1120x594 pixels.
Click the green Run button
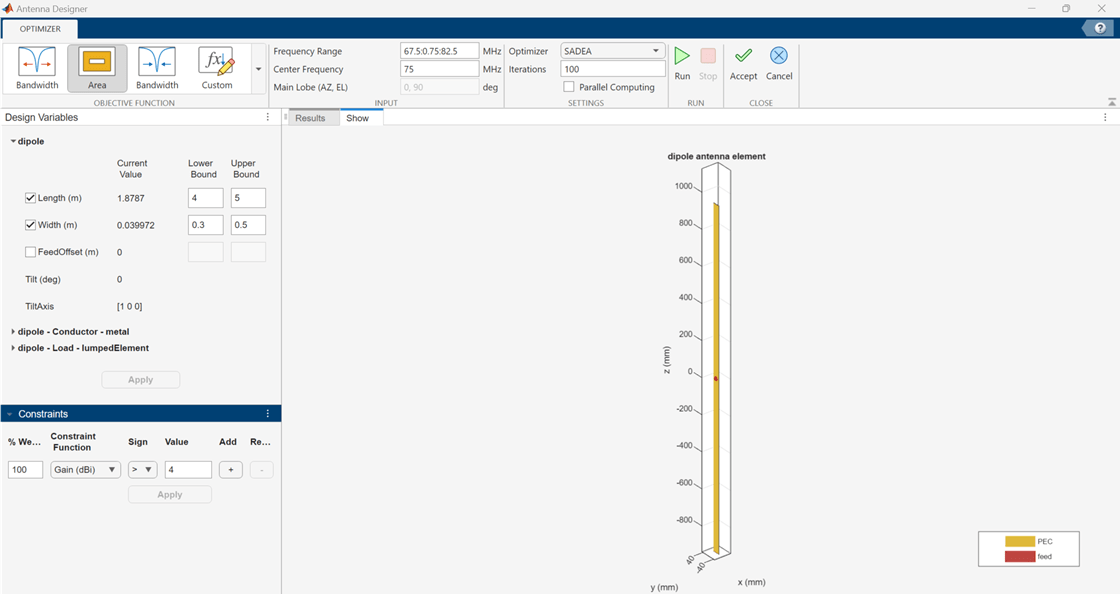[x=682, y=57]
